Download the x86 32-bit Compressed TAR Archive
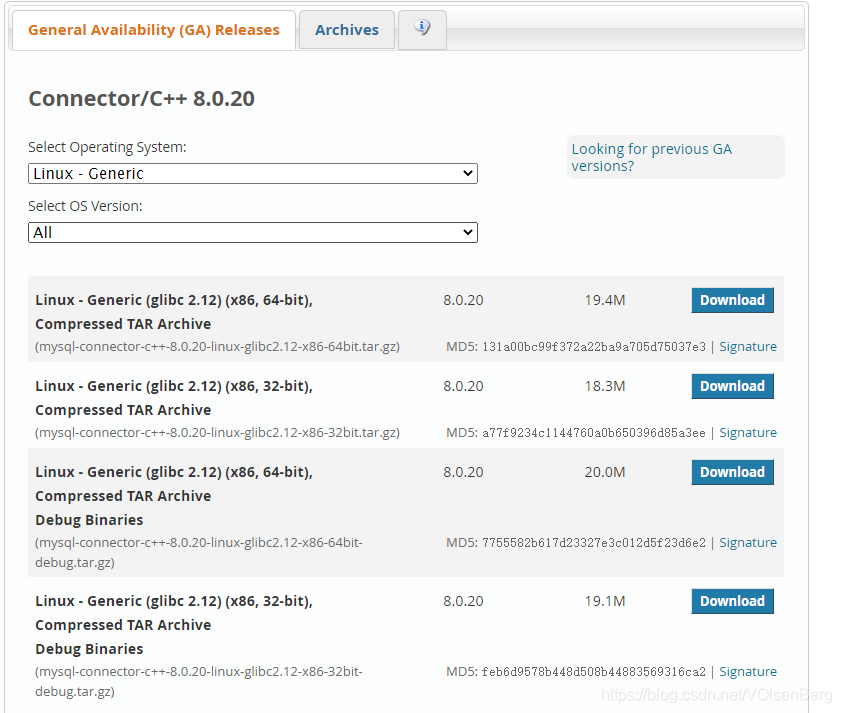841x713 pixels. [x=732, y=386]
